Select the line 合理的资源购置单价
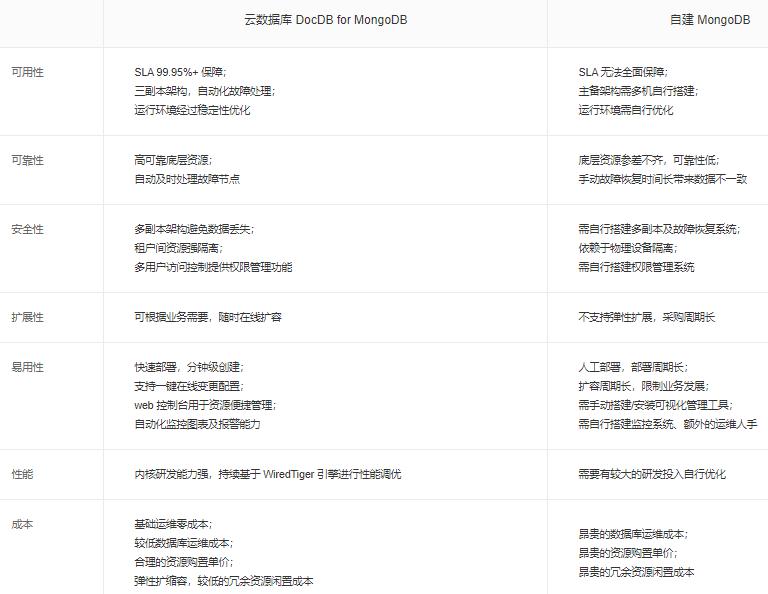The image size is (768, 594). pyautogui.click(x=184, y=562)
